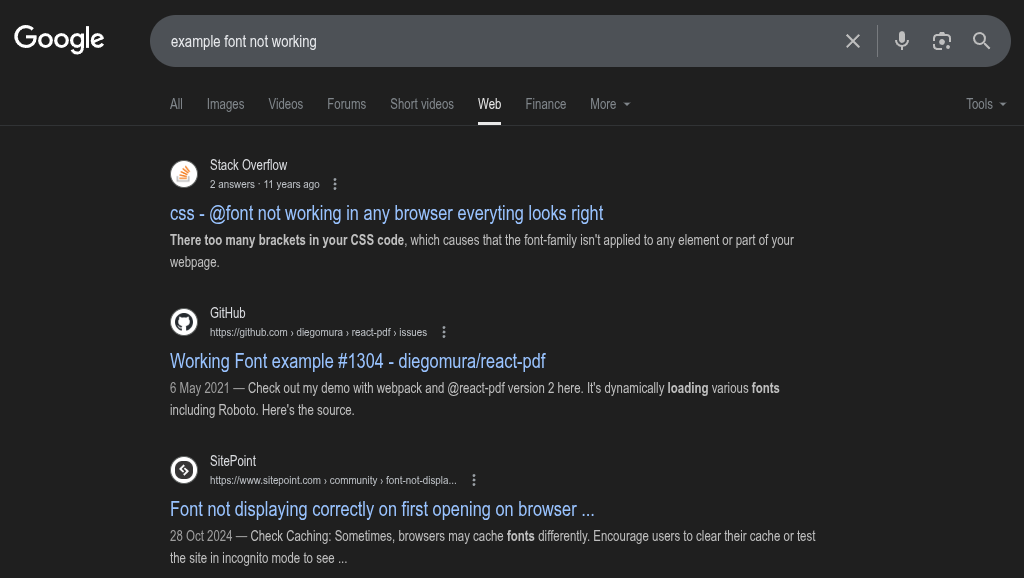This screenshot has height=578, width=1024.
Task: Clear the search query with X icon
Action: [x=853, y=41]
